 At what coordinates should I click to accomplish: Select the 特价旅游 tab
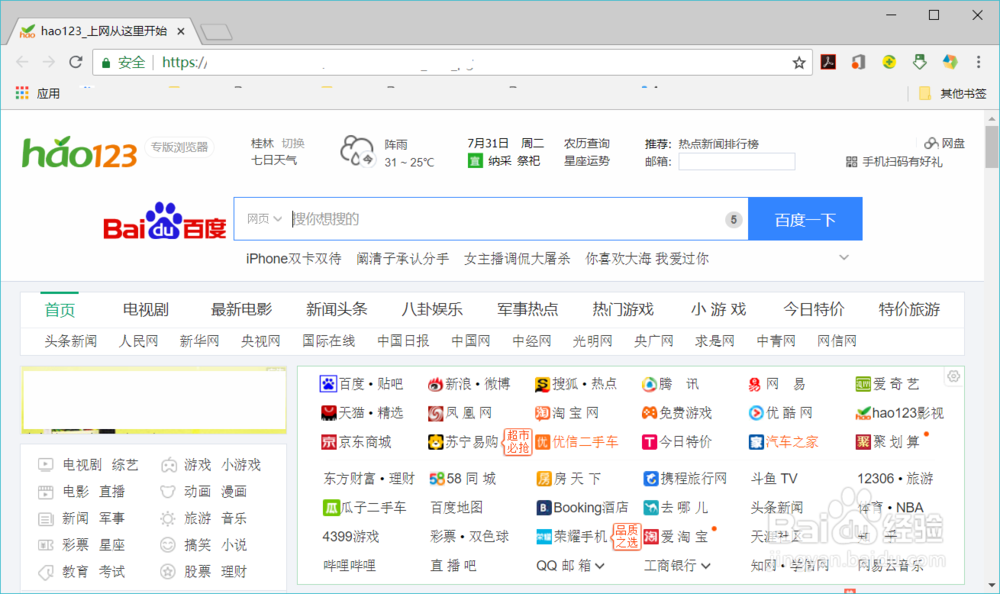click(909, 309)
